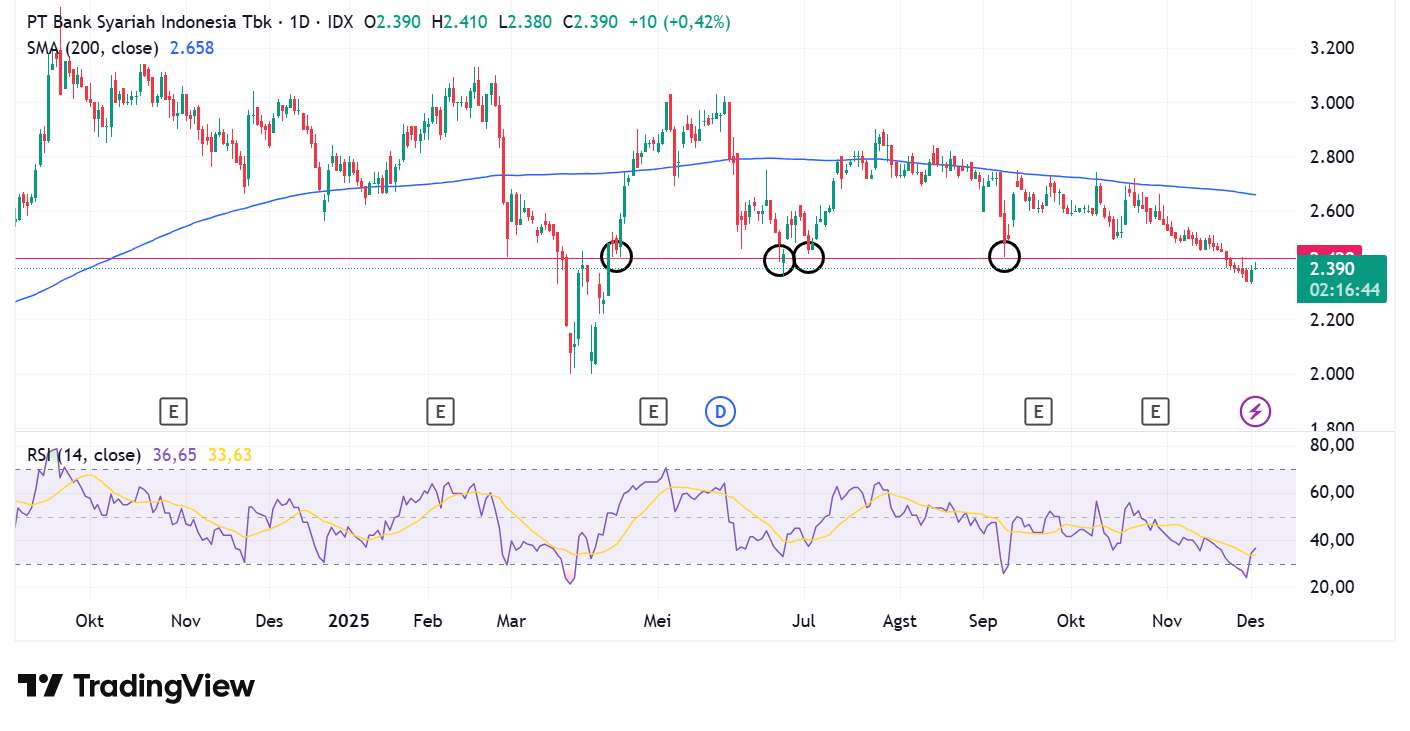The image size is (1410, 731).
Task: Click the RSI (14, close) indicator label
Action: coord(84,455)
